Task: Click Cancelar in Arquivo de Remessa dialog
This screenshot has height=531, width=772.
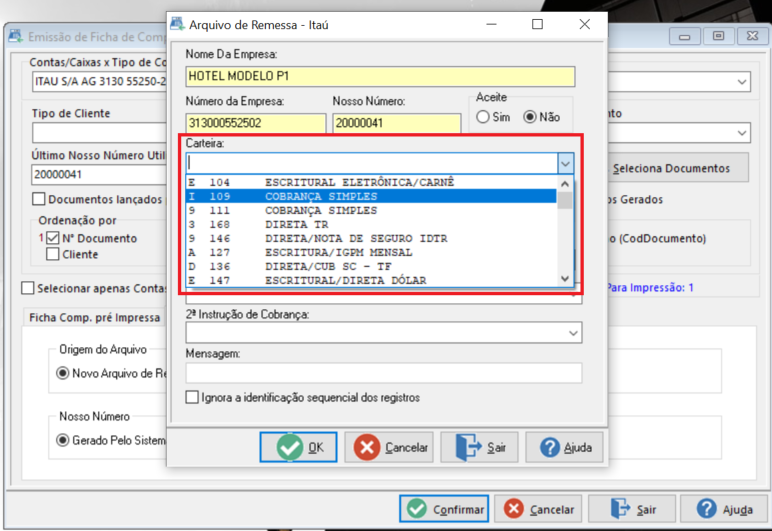Action: (x=389, y=447)
